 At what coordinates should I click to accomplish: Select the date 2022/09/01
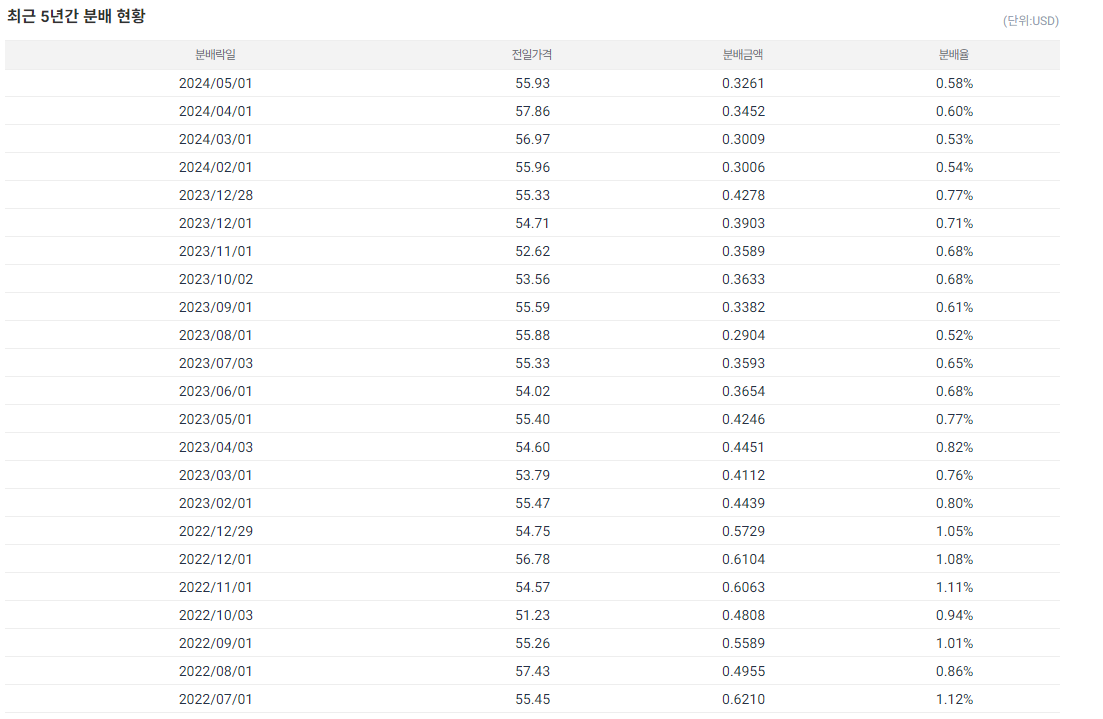tap(215, 644)
